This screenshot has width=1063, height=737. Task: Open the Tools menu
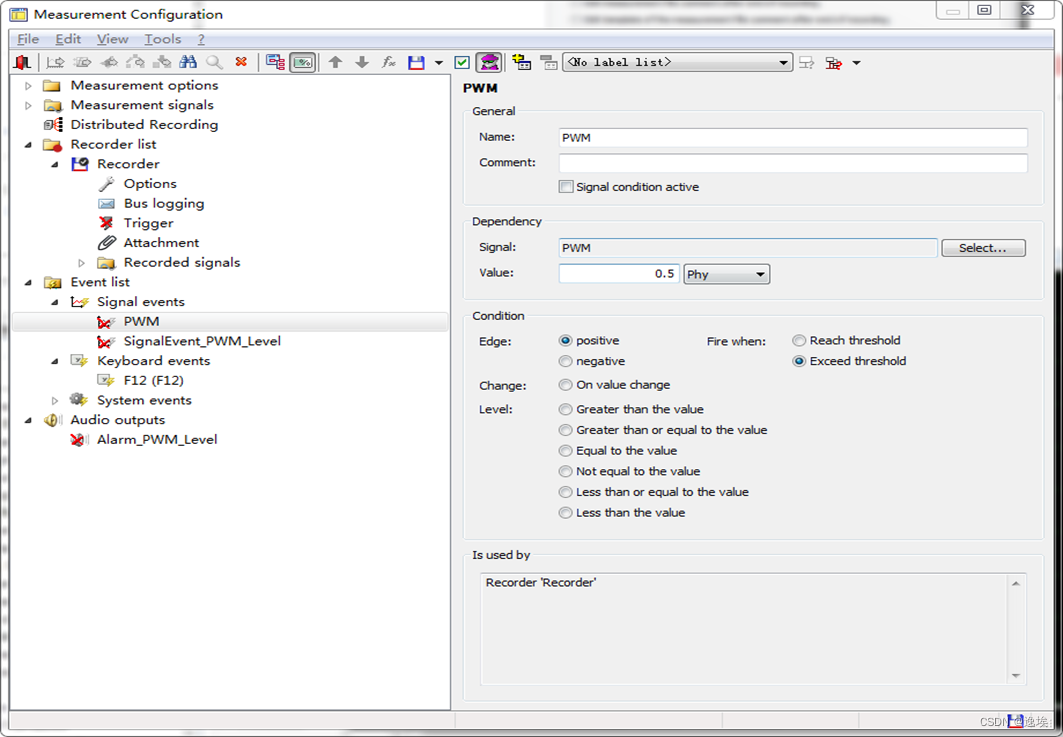tap(162, 39)
